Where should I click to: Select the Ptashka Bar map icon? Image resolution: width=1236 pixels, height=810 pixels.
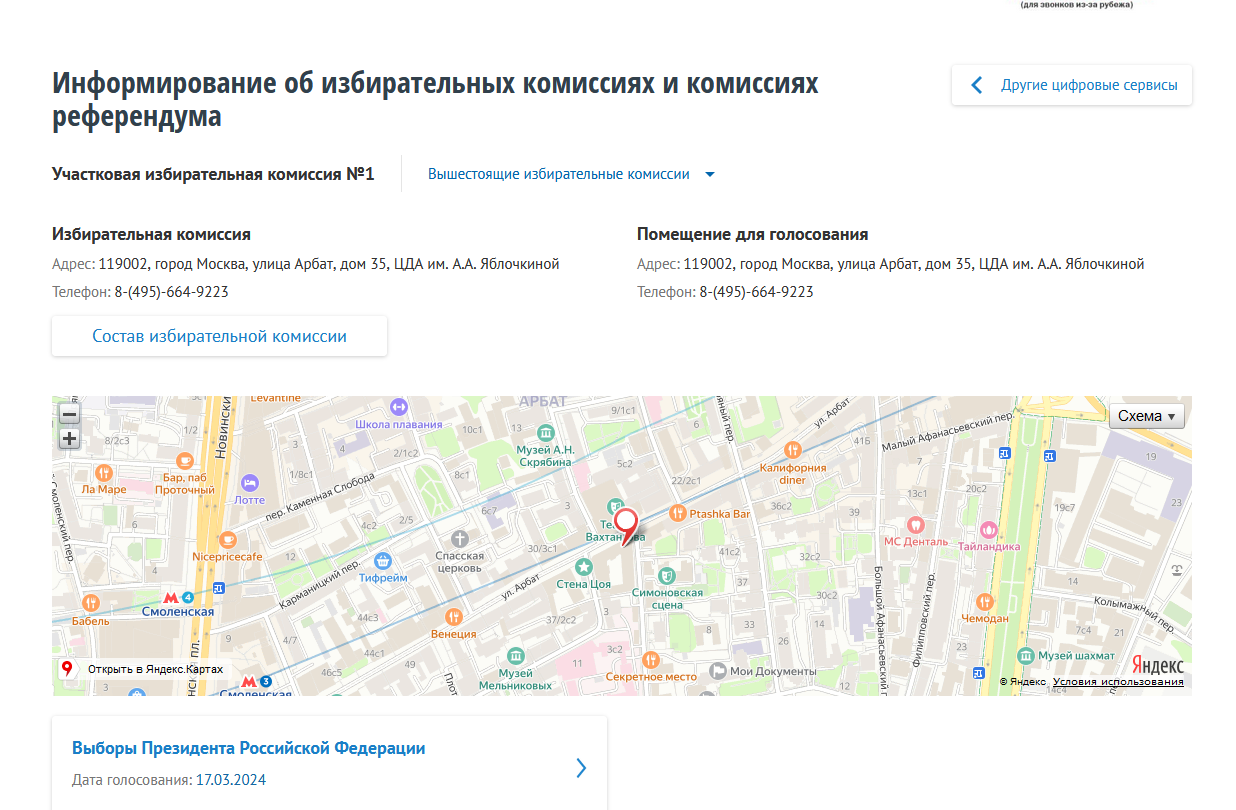(678, 513)
